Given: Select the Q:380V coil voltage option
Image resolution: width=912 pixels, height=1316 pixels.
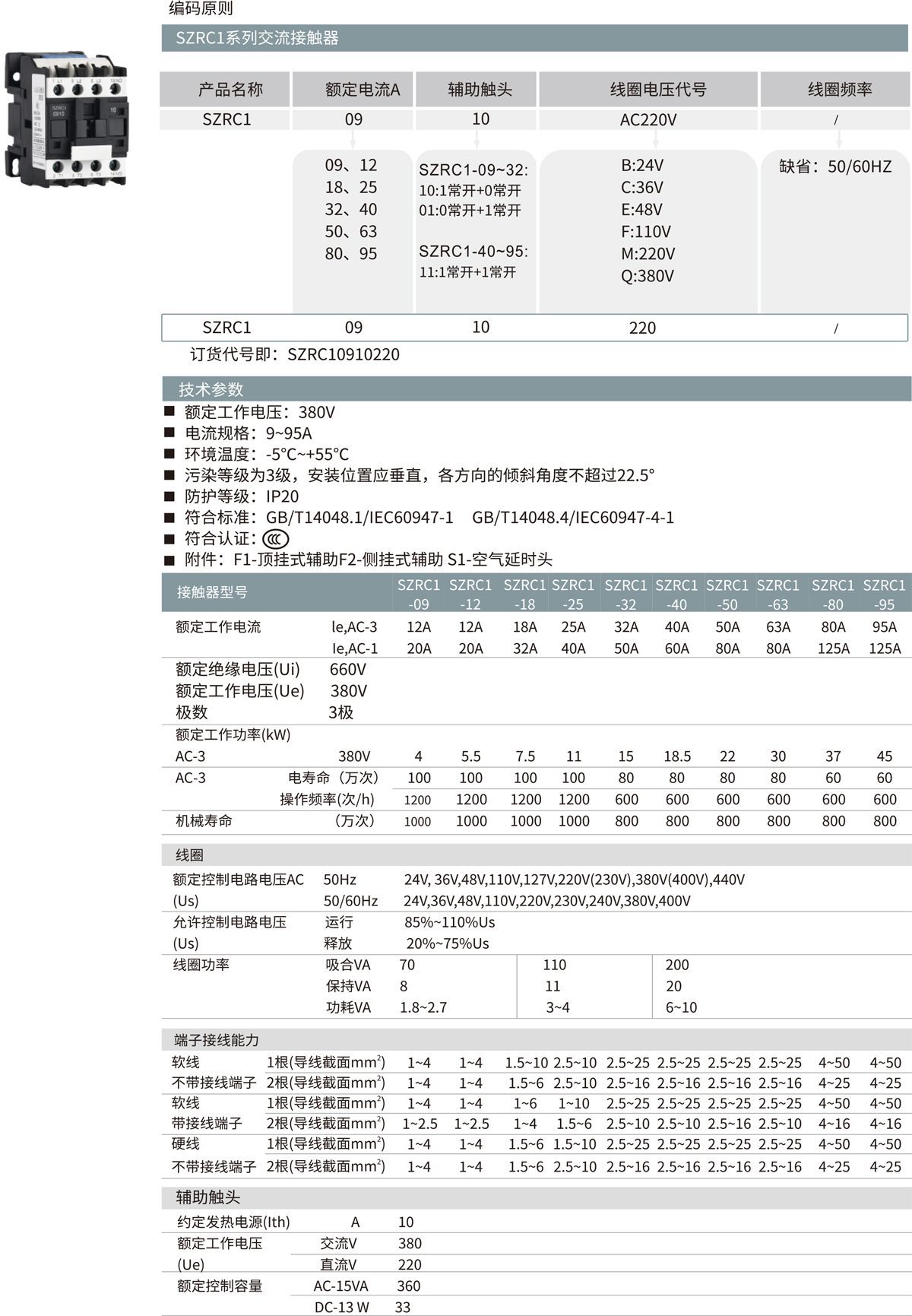Looking at the screenshot, I should point(647,276).
